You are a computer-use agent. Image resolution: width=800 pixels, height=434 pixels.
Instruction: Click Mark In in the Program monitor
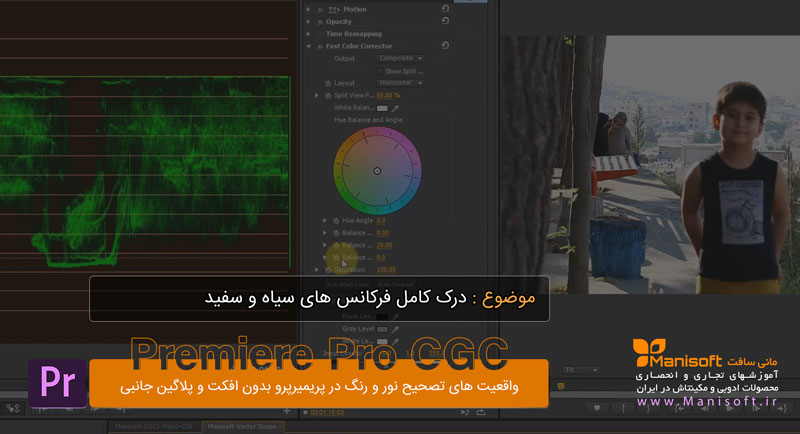click(623, 408)
